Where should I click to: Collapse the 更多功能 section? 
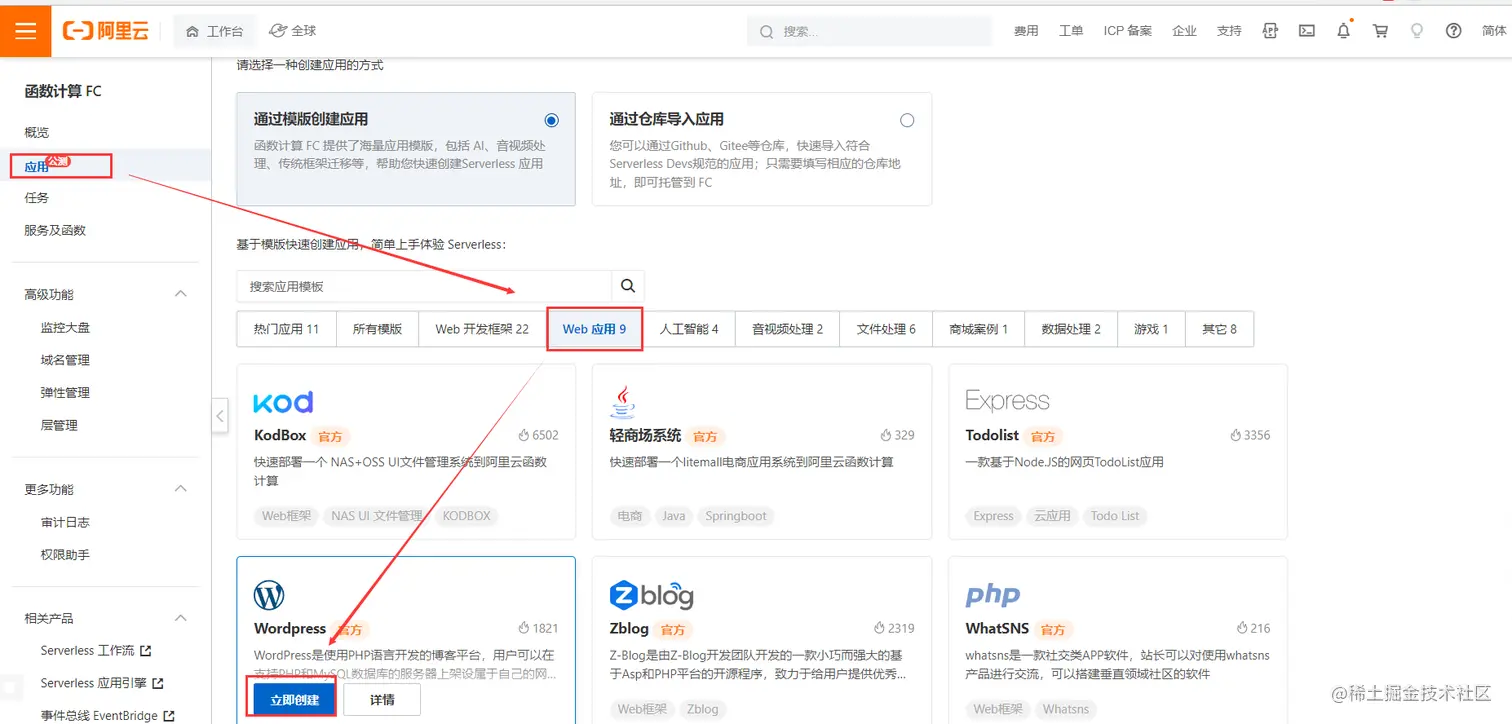pos(180,488)
